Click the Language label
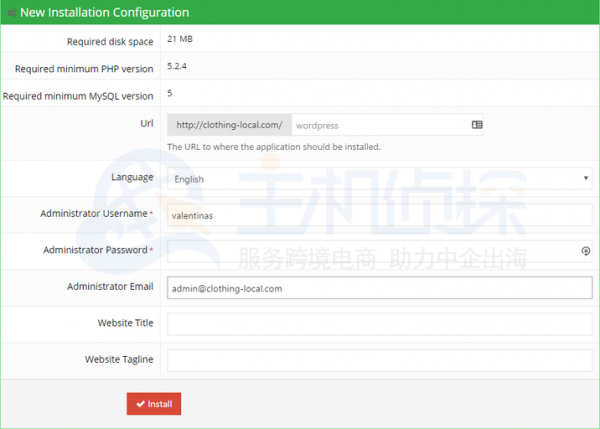The height and width of the screenshot is (429, 600). pos(132,177)
